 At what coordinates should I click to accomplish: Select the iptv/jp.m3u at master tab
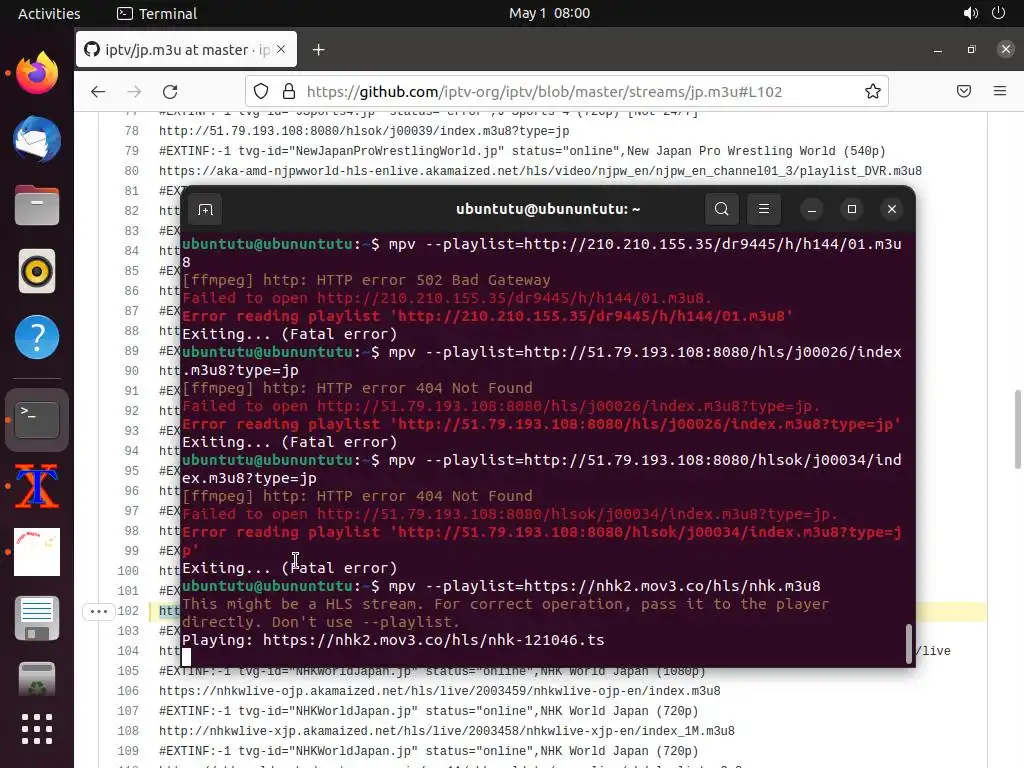(x=186, y=50)
